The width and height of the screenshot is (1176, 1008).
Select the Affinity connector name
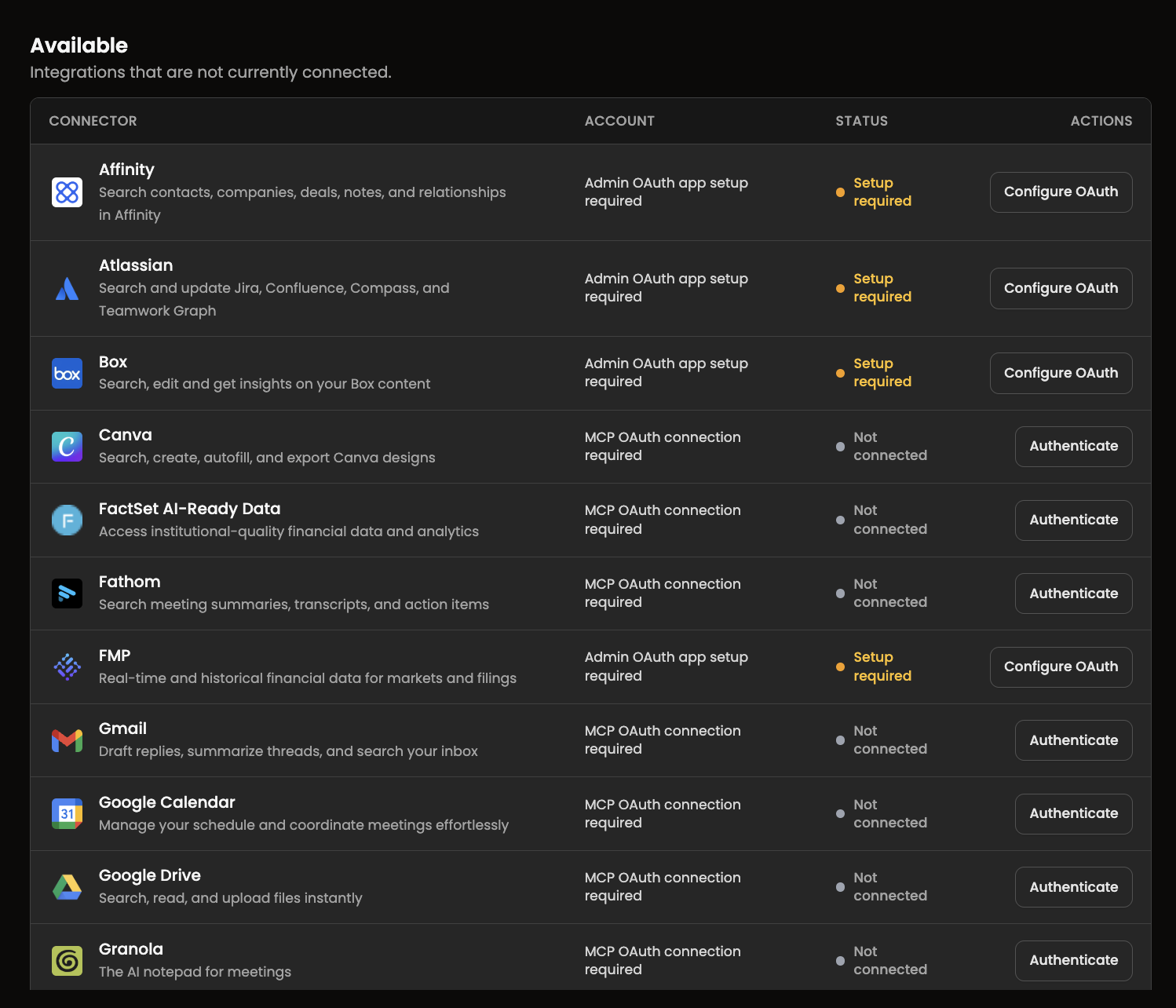click(x=126, y=170)
